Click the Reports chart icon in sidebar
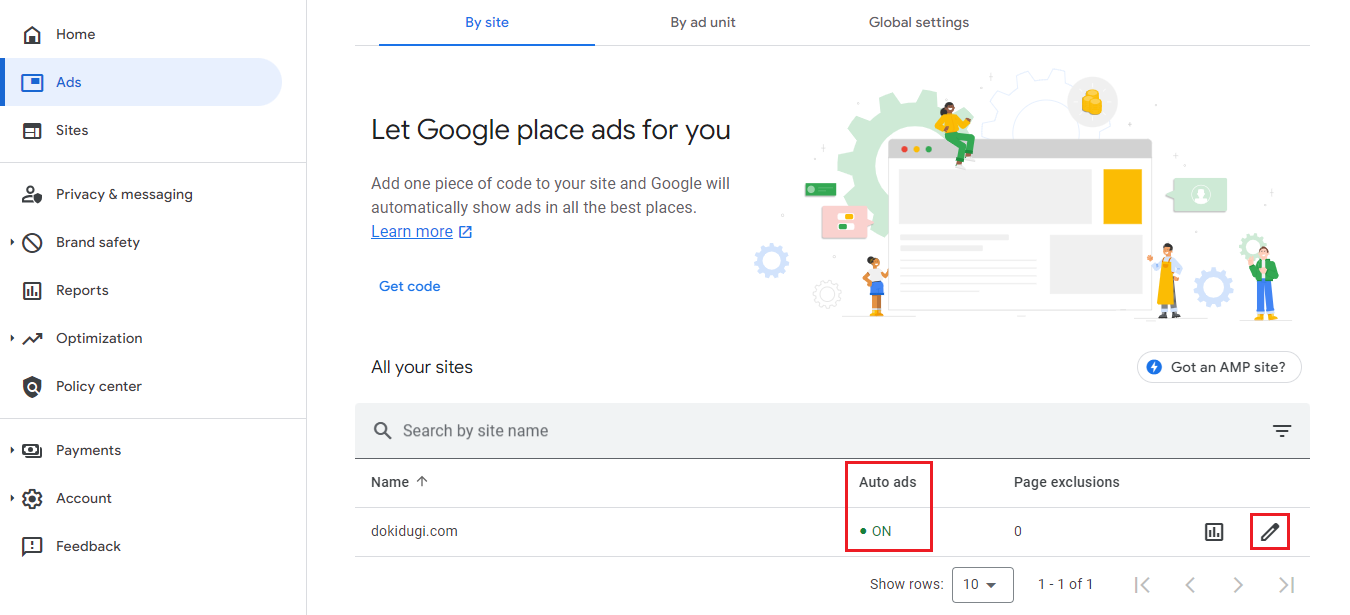This screenshot has height=615, width=1350. (x=32, y=291)
